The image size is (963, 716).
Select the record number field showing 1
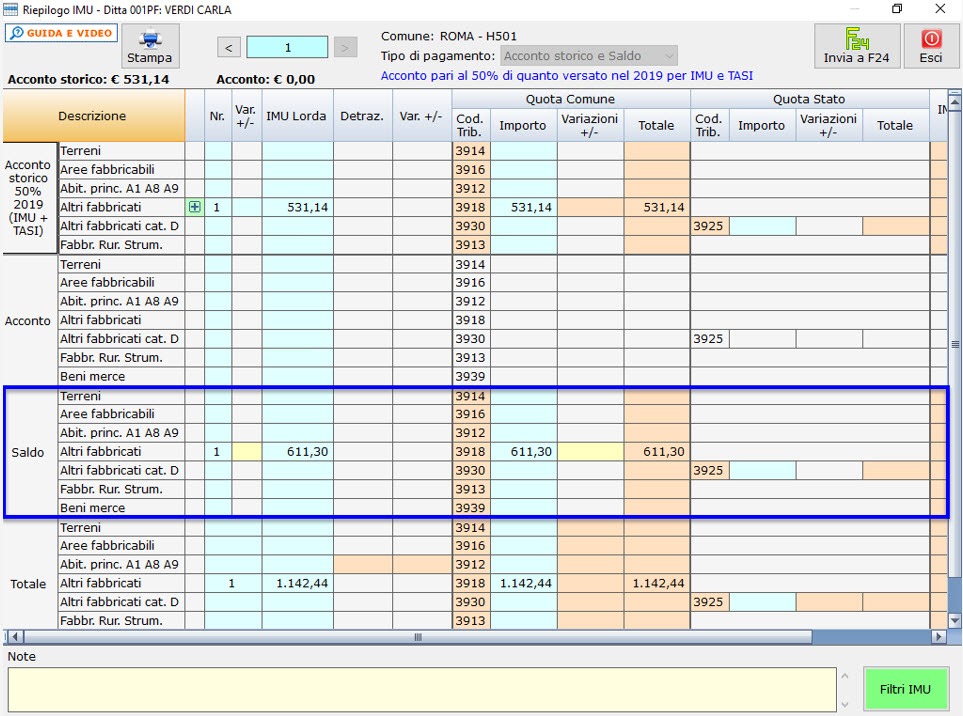coord(287,47)
